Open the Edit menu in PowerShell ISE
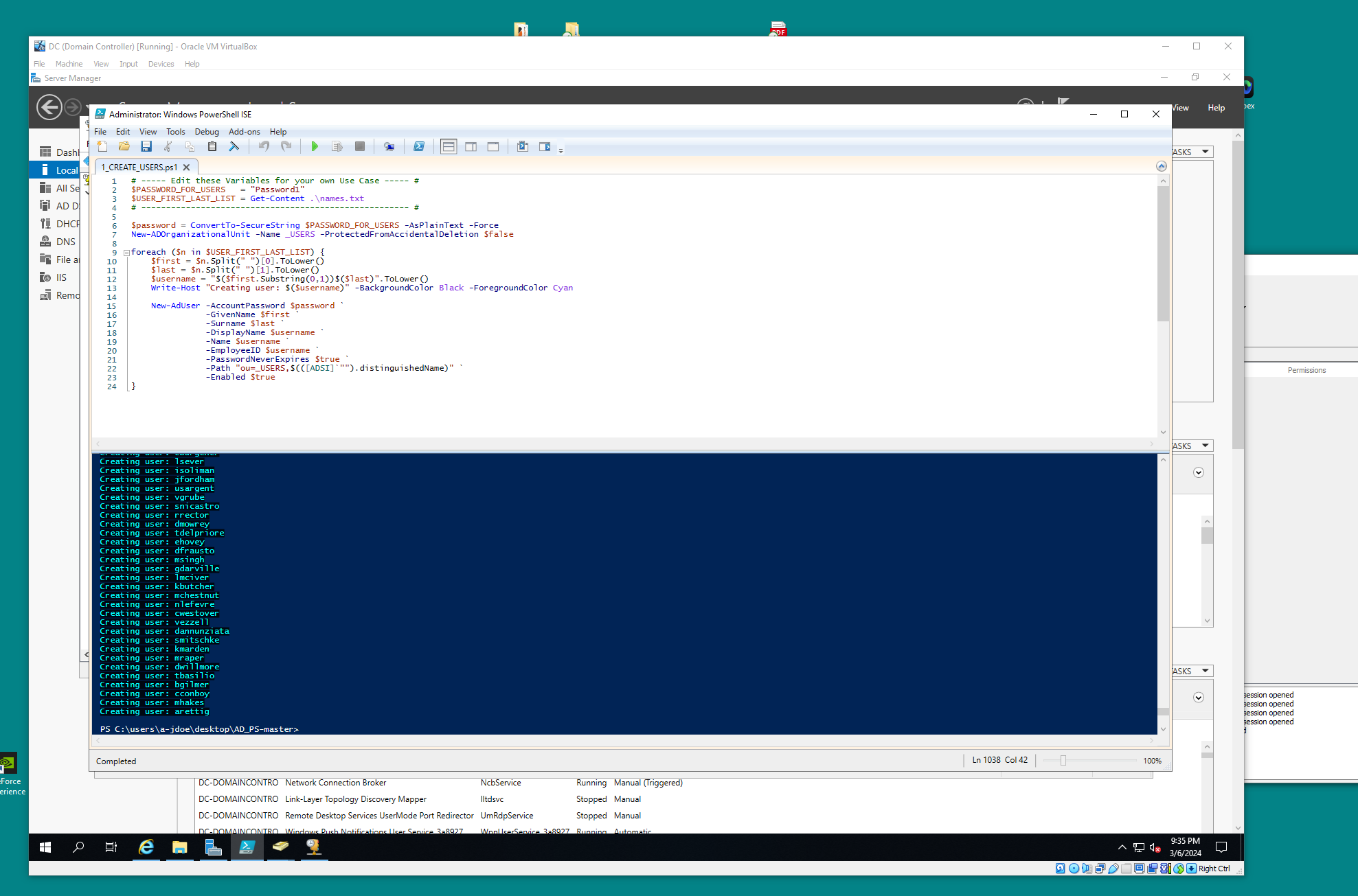 coord(123,132)
